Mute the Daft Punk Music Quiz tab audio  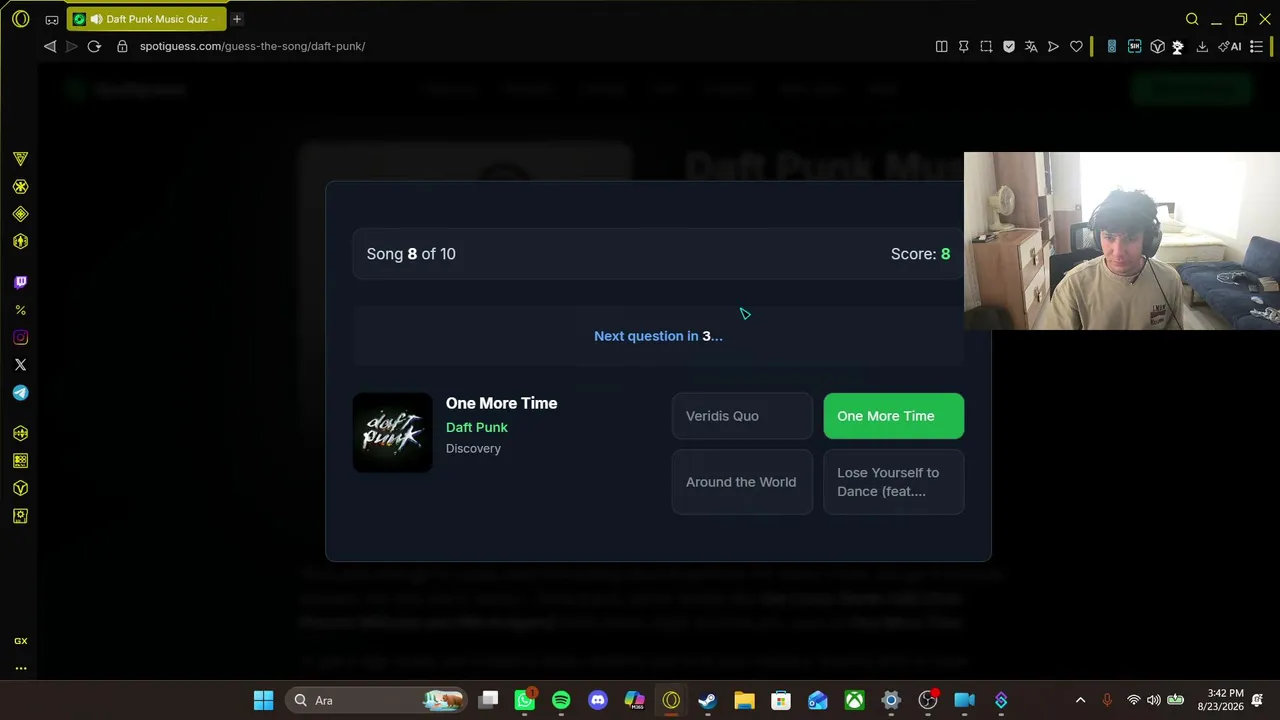pos(96,19)
